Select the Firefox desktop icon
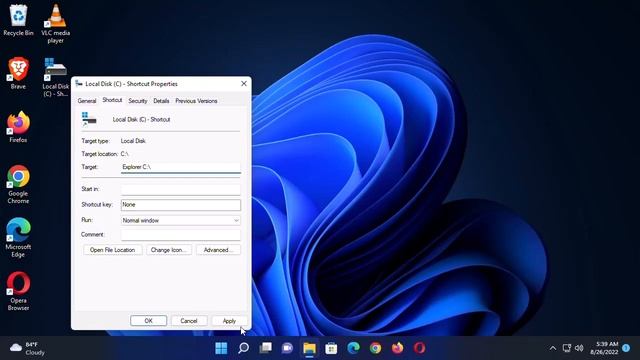This screenshot has width=640, height=360. (x=18, y=127)
